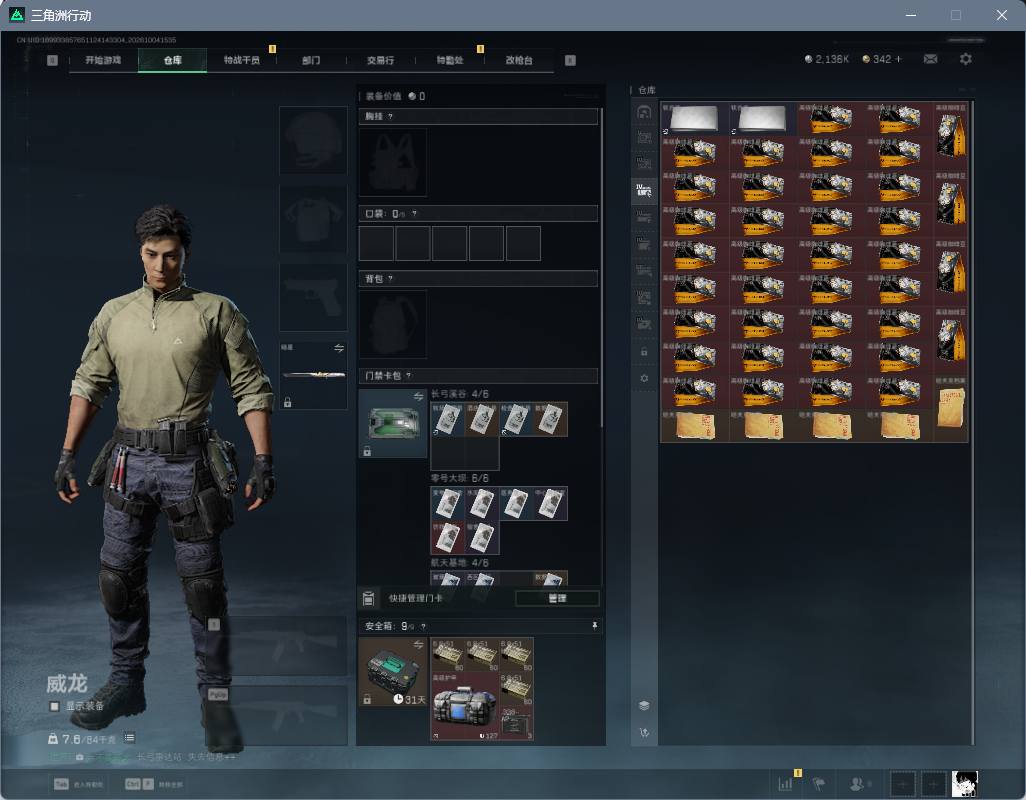Click the second squad plus slot beside the avatar

point(934,784)
